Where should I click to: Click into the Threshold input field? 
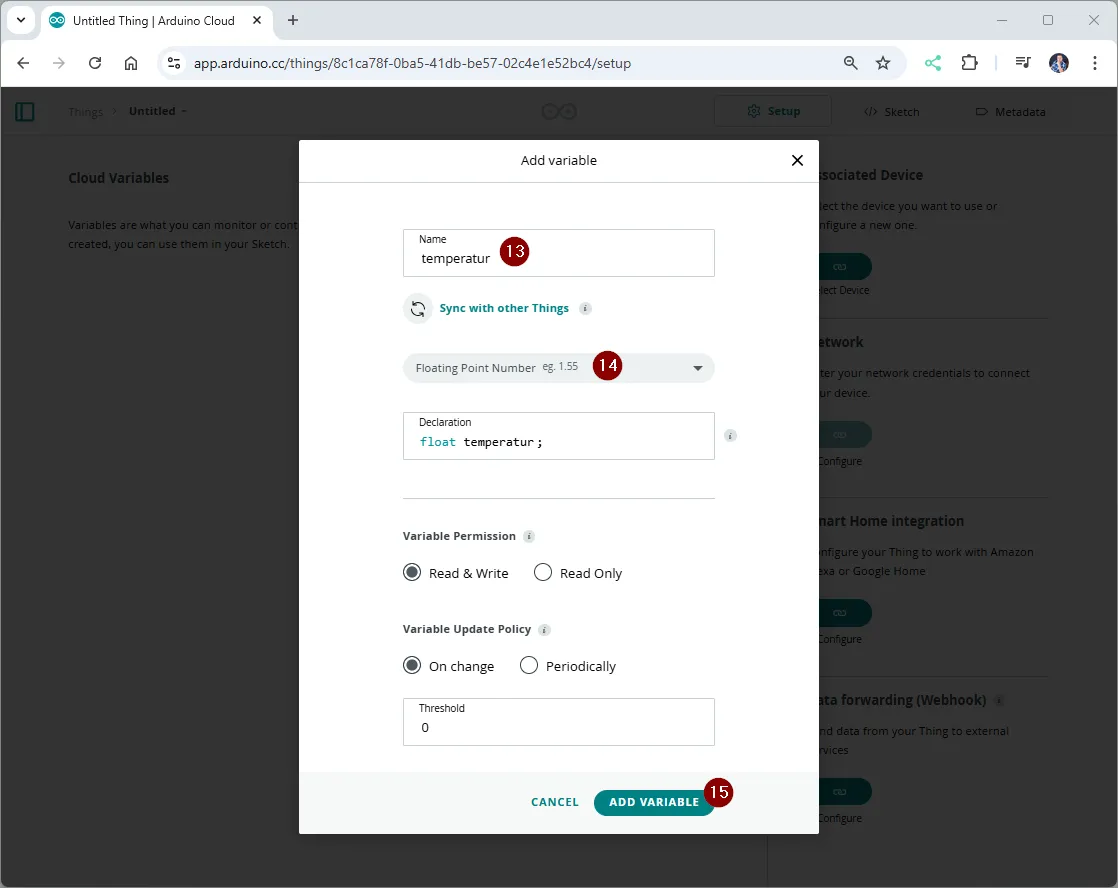558,727
